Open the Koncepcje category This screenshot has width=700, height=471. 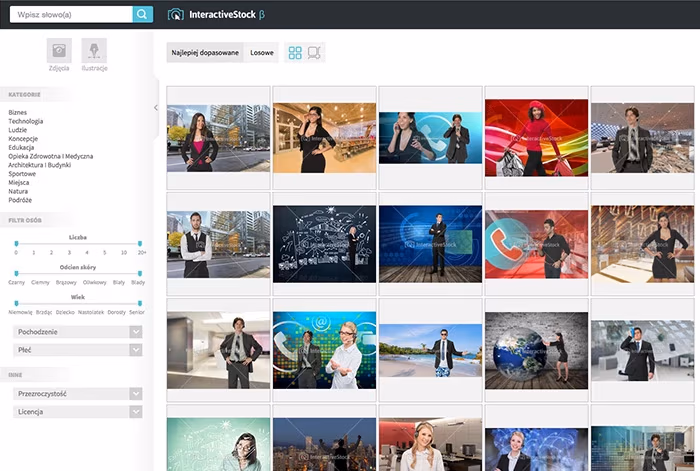23,139
